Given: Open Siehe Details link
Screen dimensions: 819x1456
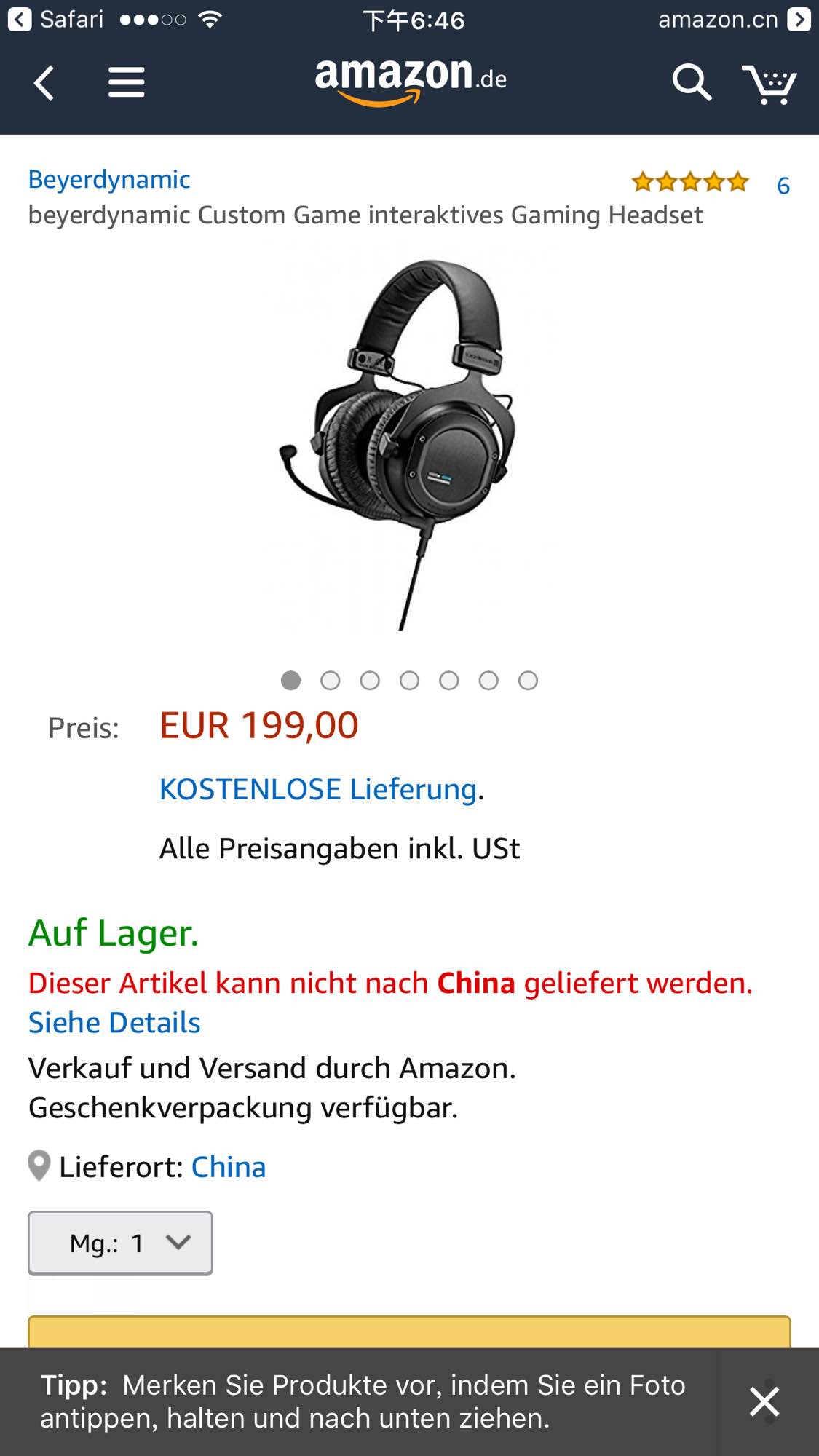Looking at the screenshot, I should point(114,1023).
